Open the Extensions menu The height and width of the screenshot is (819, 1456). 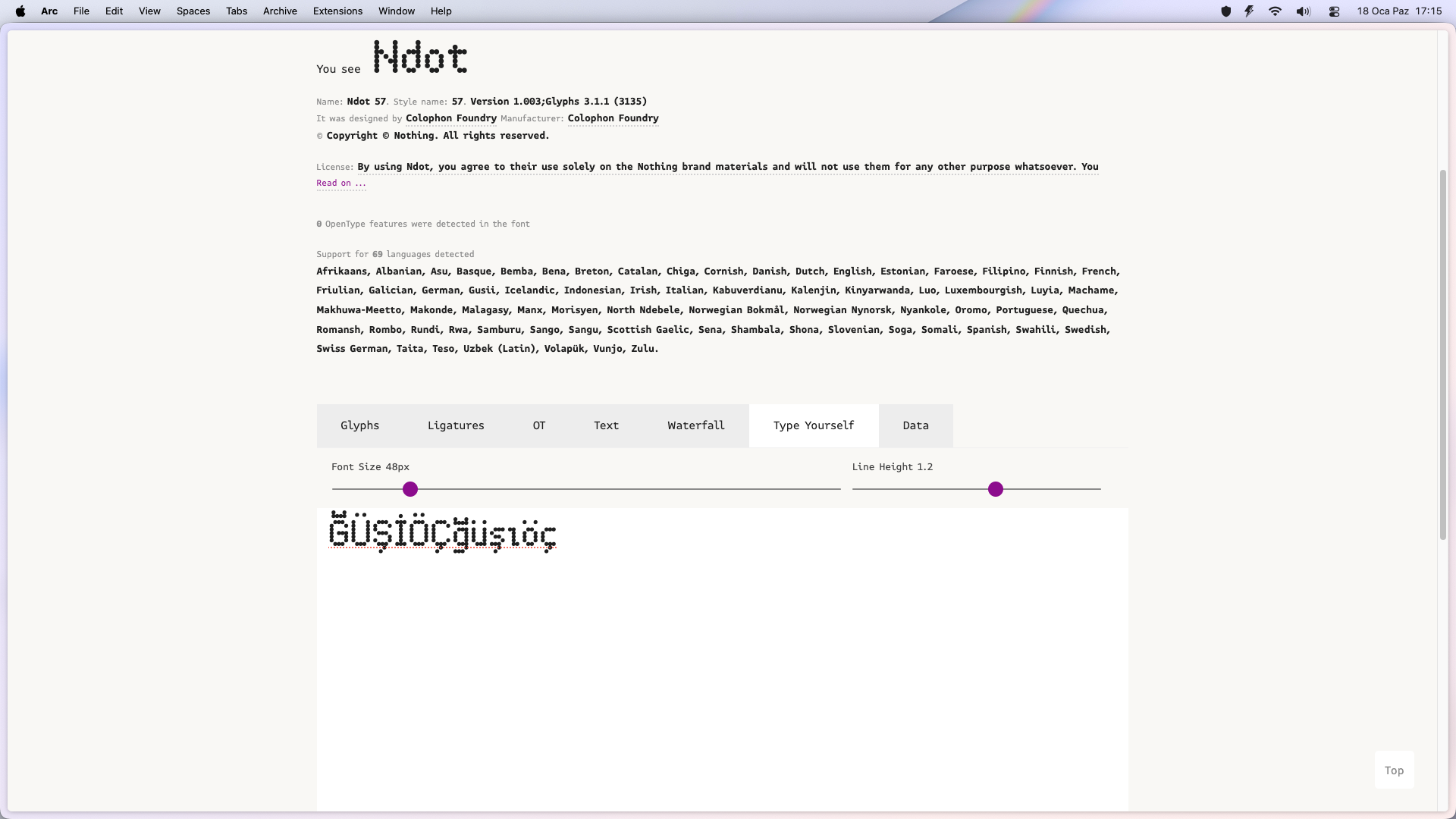(337, 11)
